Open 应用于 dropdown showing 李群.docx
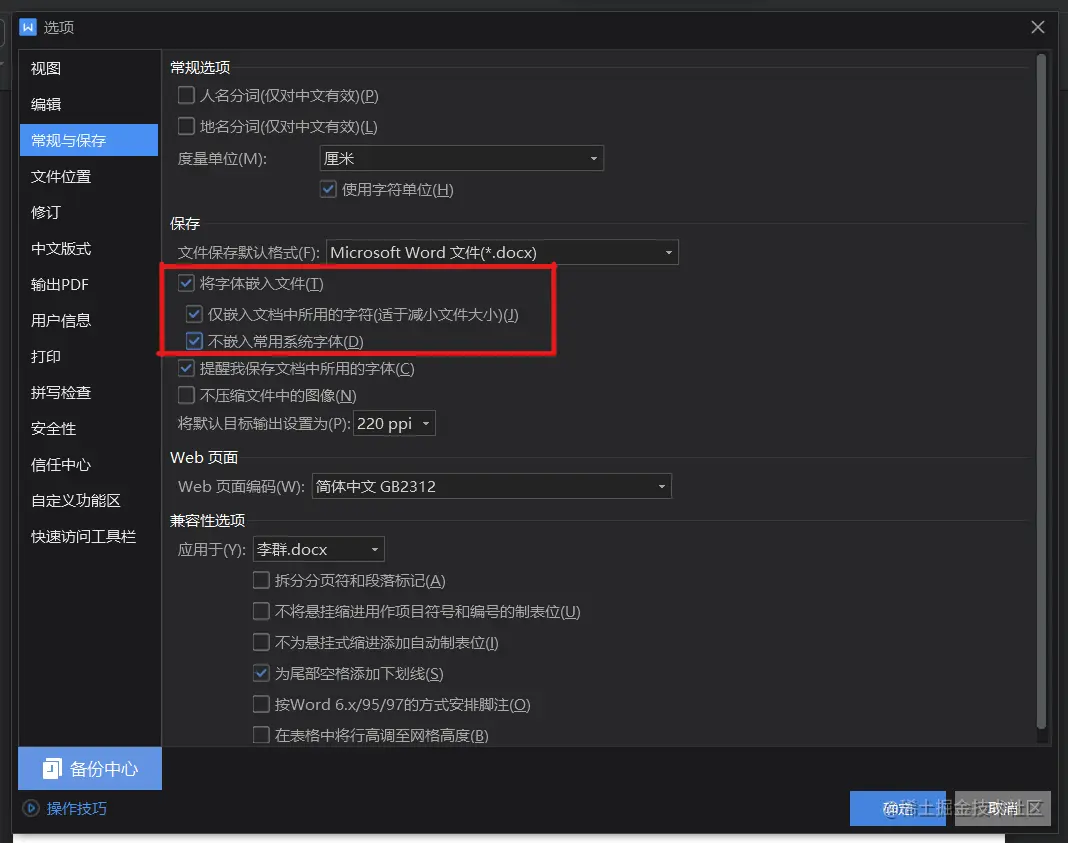 318,549
